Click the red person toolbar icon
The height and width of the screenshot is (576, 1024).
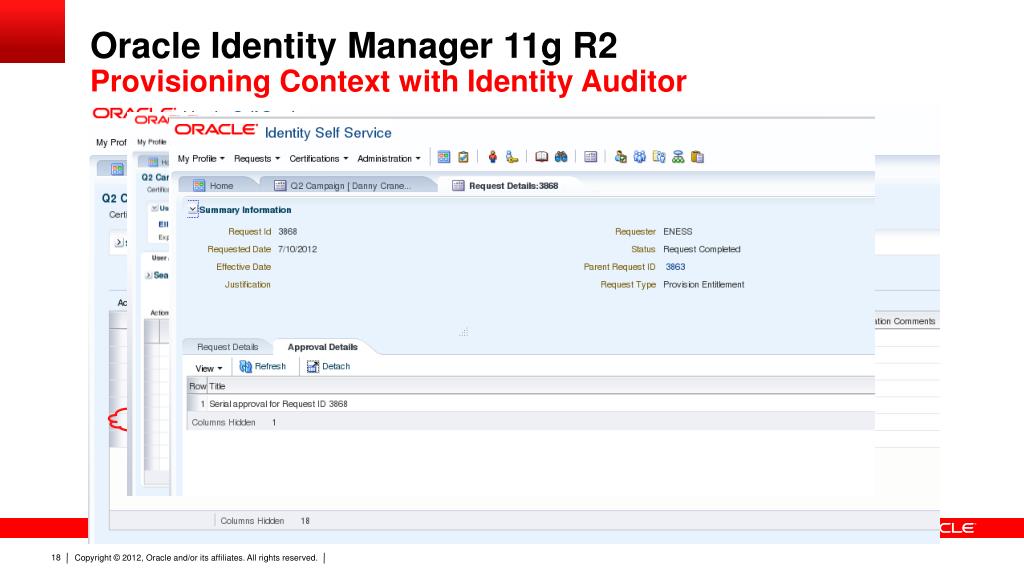coord(492,157)
